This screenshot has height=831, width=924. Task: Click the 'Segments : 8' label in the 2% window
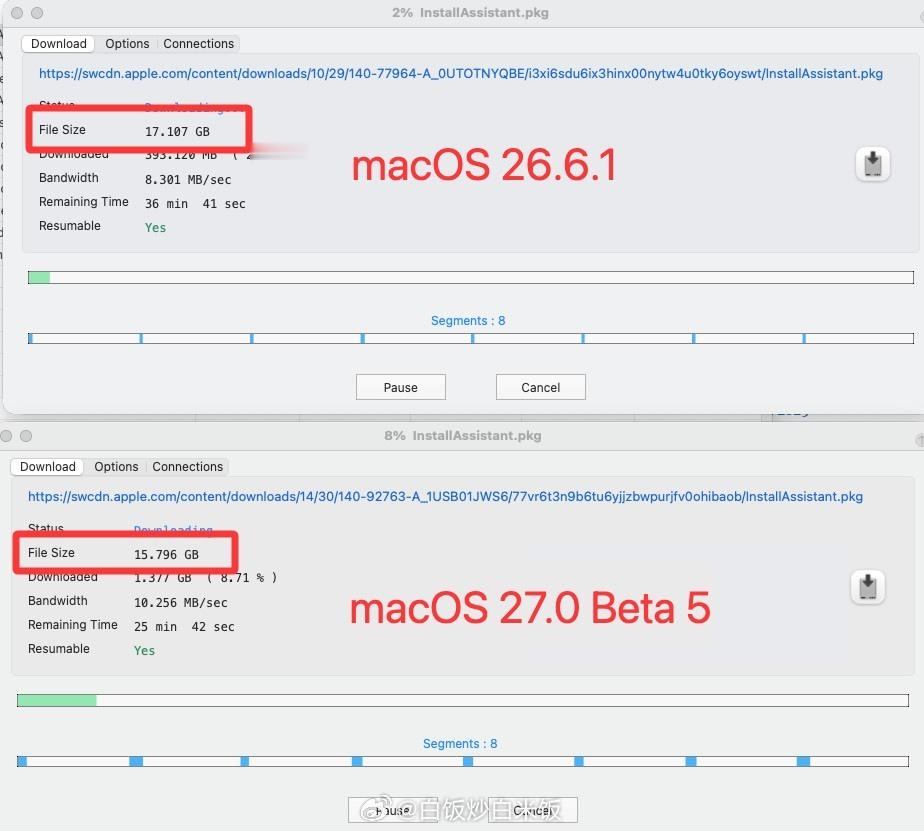(468, 321)
